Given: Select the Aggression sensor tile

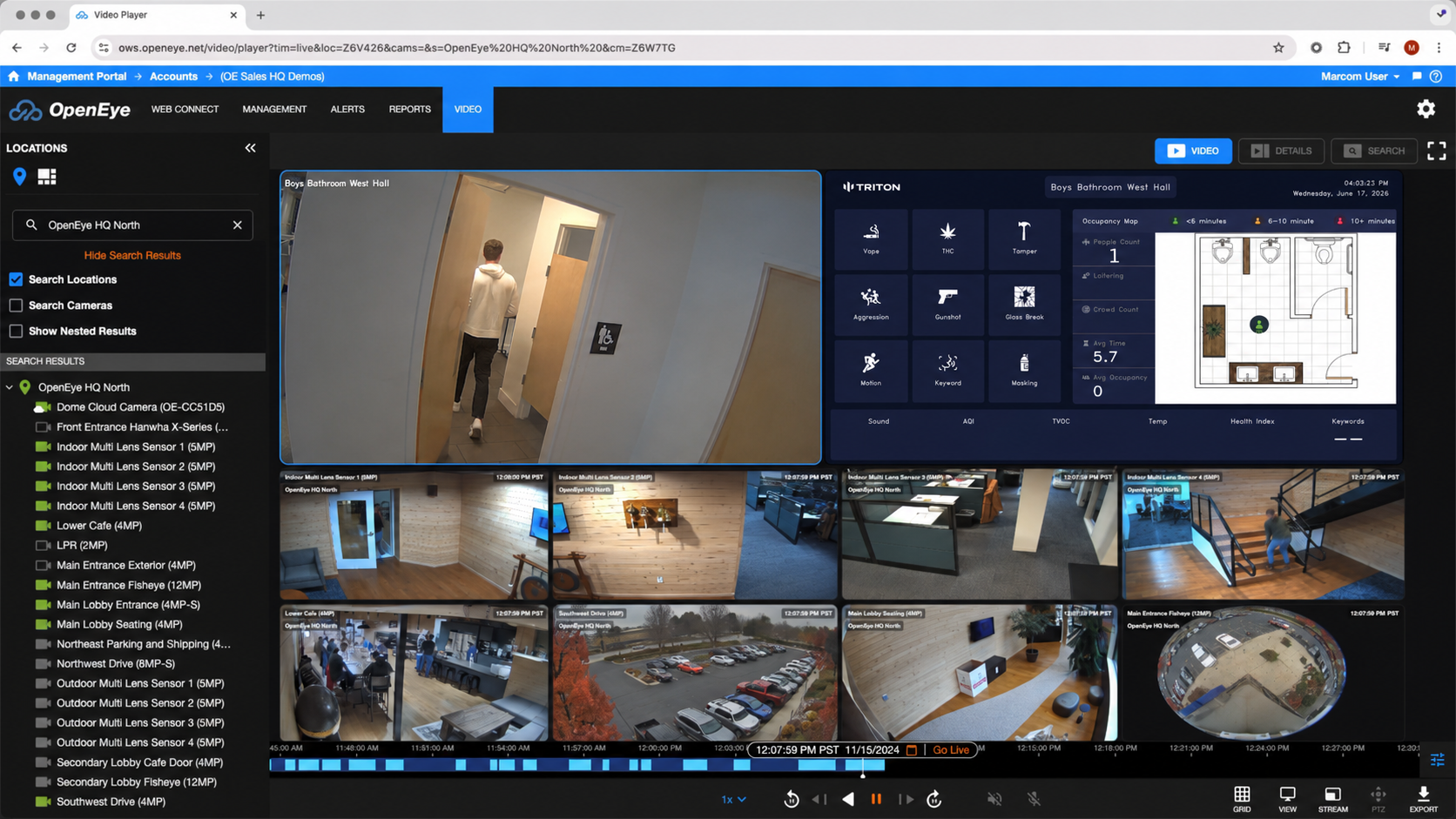Looking at the screenshot, I should (871, 305).
